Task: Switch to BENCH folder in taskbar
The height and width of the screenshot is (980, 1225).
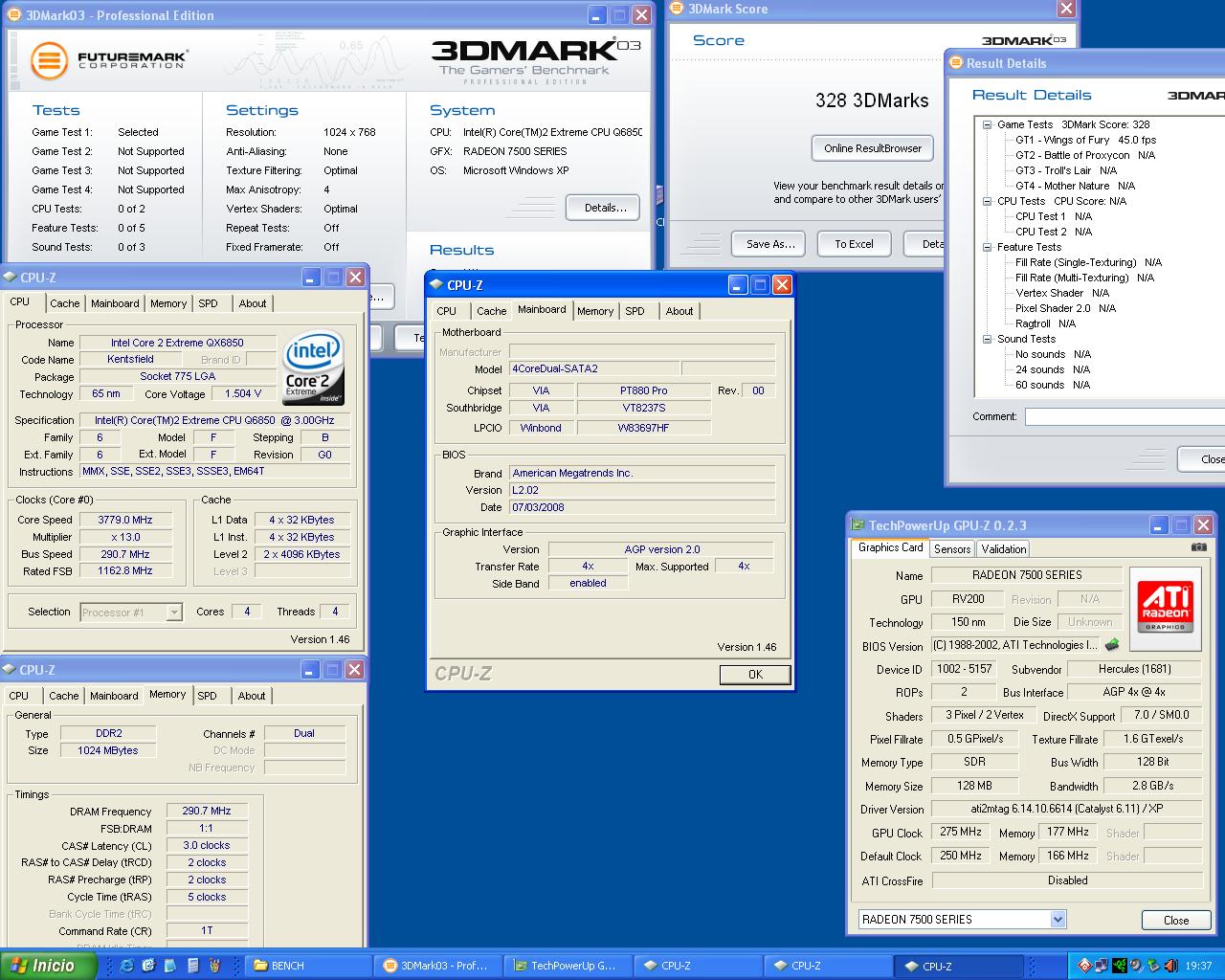Action: [309, 966]
